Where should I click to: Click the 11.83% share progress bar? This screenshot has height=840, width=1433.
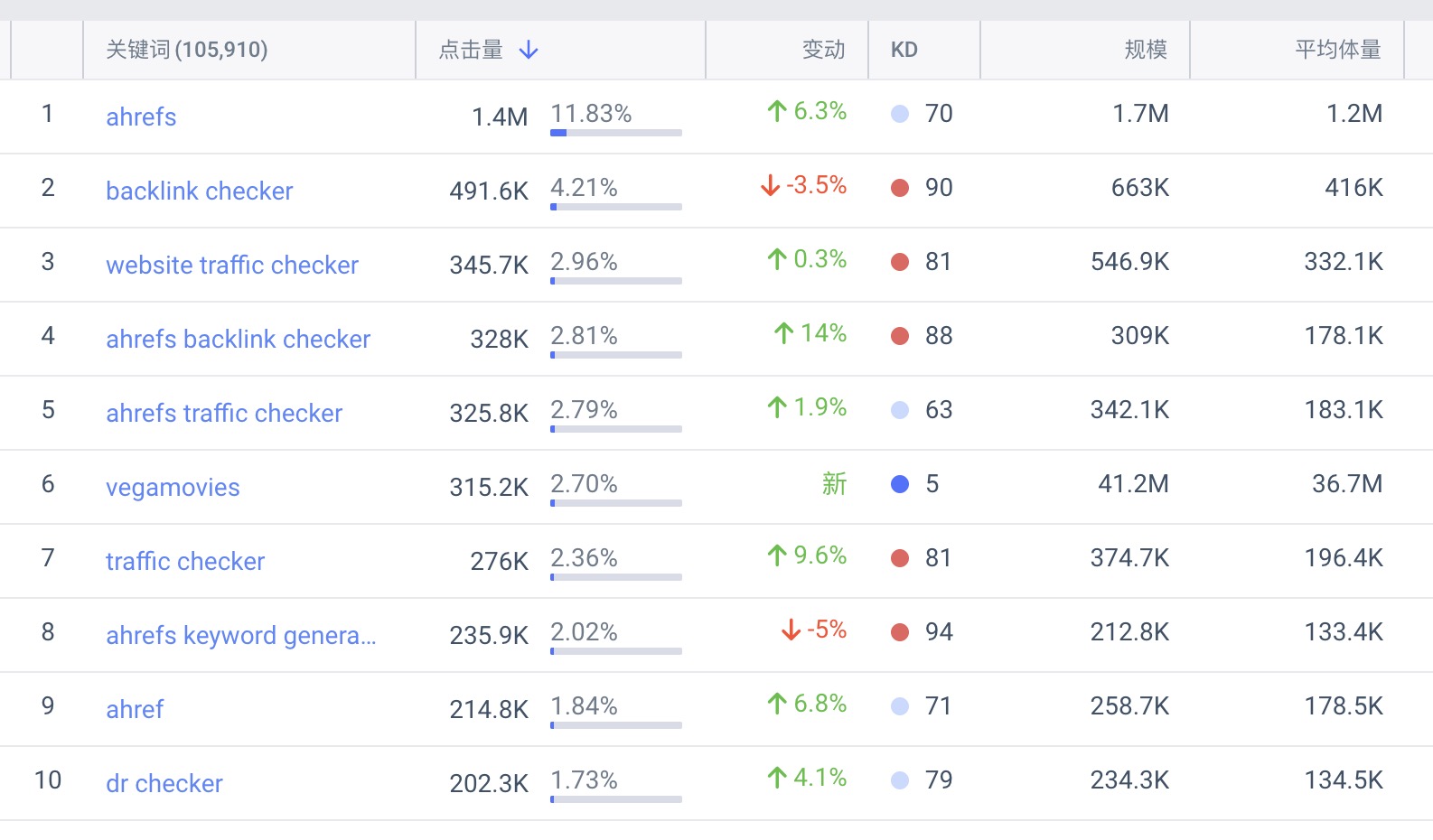click(616, 133)
